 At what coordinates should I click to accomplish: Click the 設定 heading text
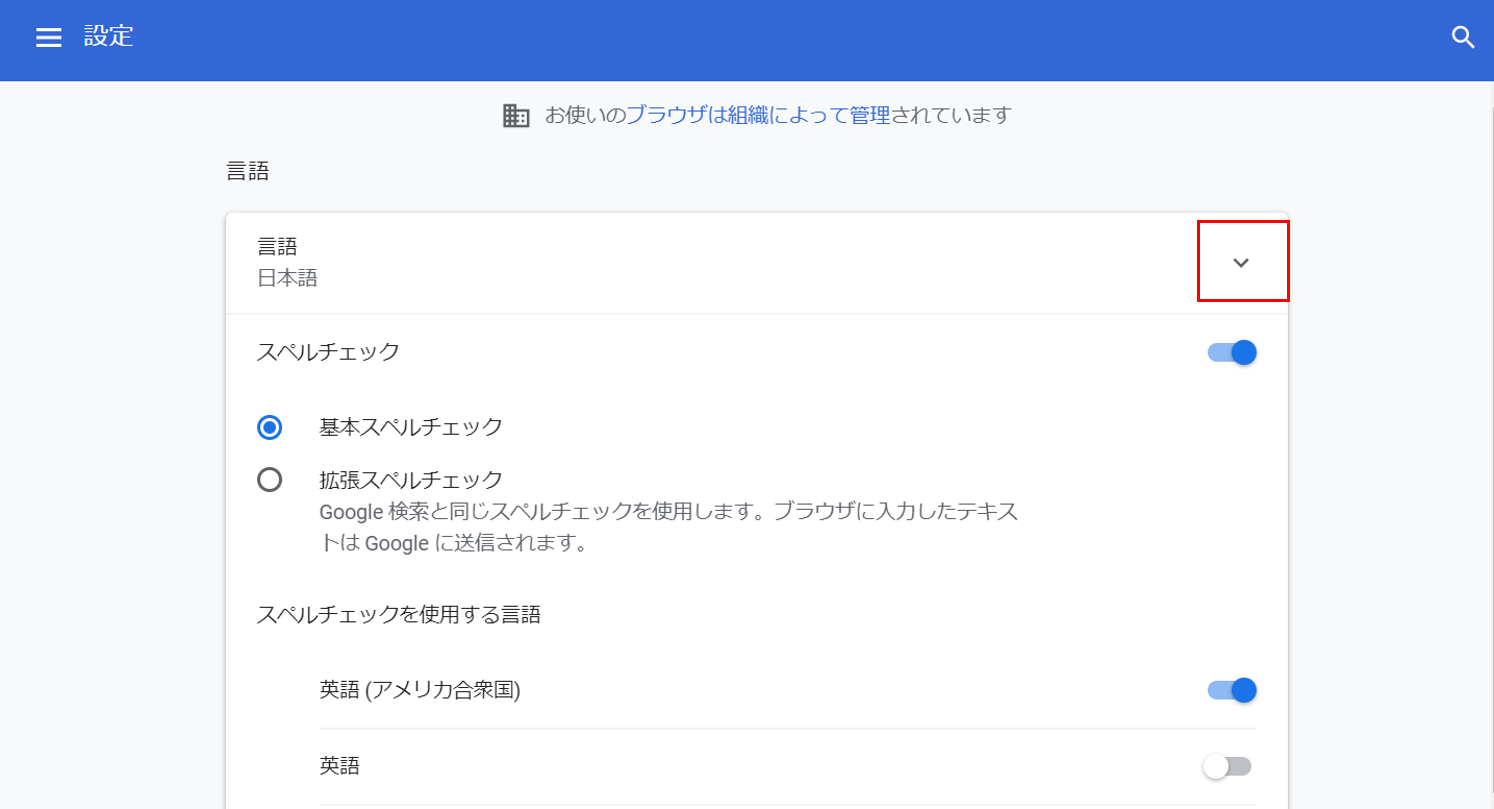109,37
